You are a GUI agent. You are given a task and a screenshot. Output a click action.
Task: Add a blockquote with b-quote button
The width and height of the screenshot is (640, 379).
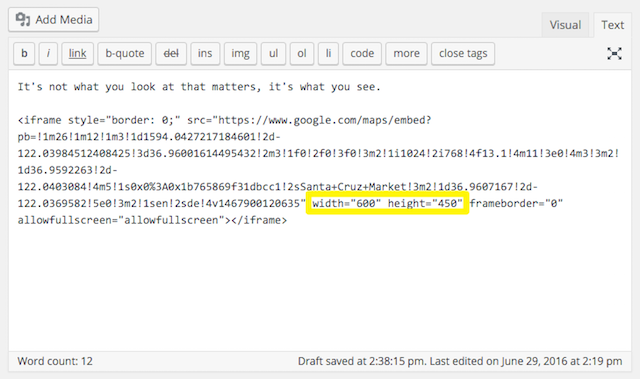[124, 53]
